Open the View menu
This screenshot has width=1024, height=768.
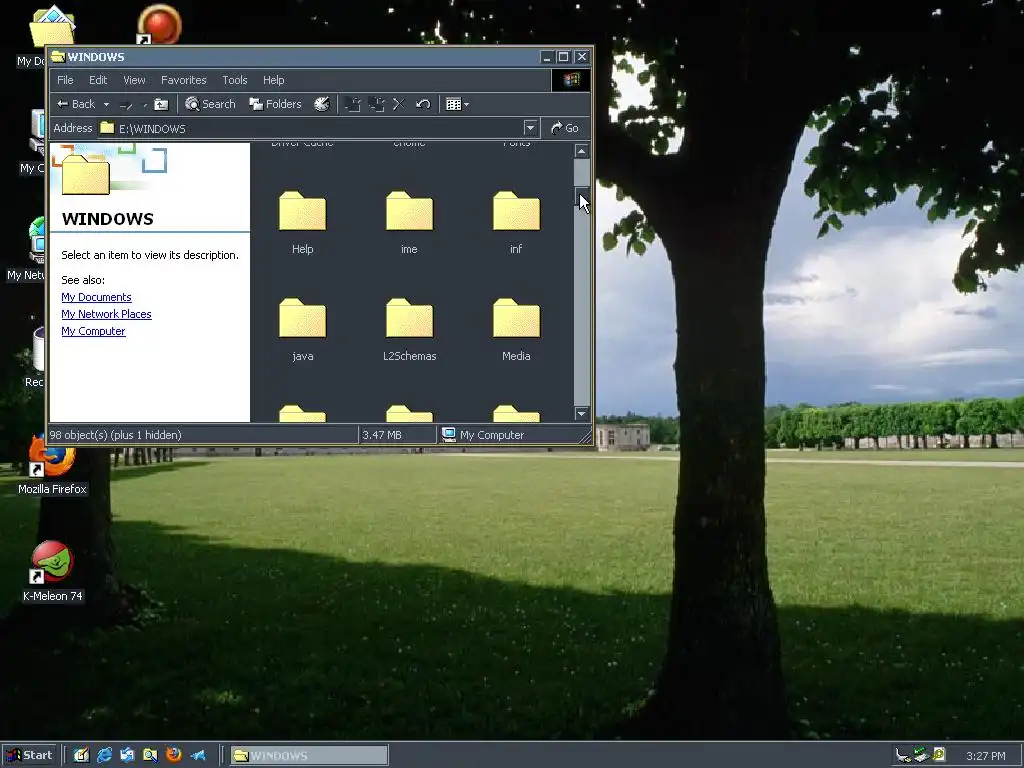coord(135,80)
